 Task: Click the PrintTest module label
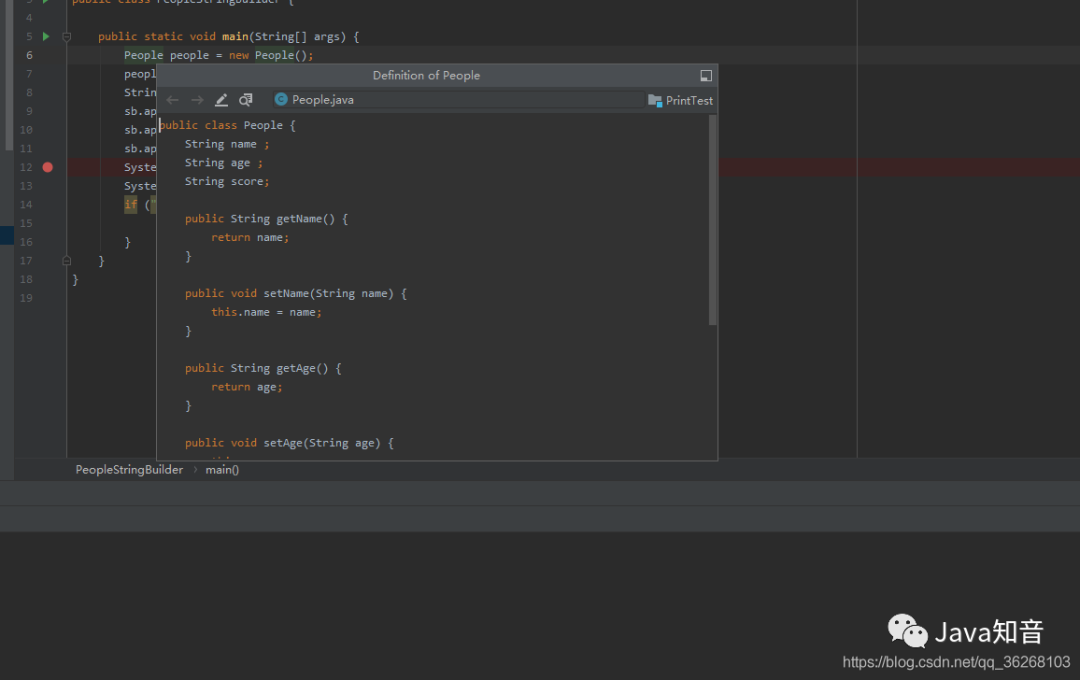click(689, 101)
